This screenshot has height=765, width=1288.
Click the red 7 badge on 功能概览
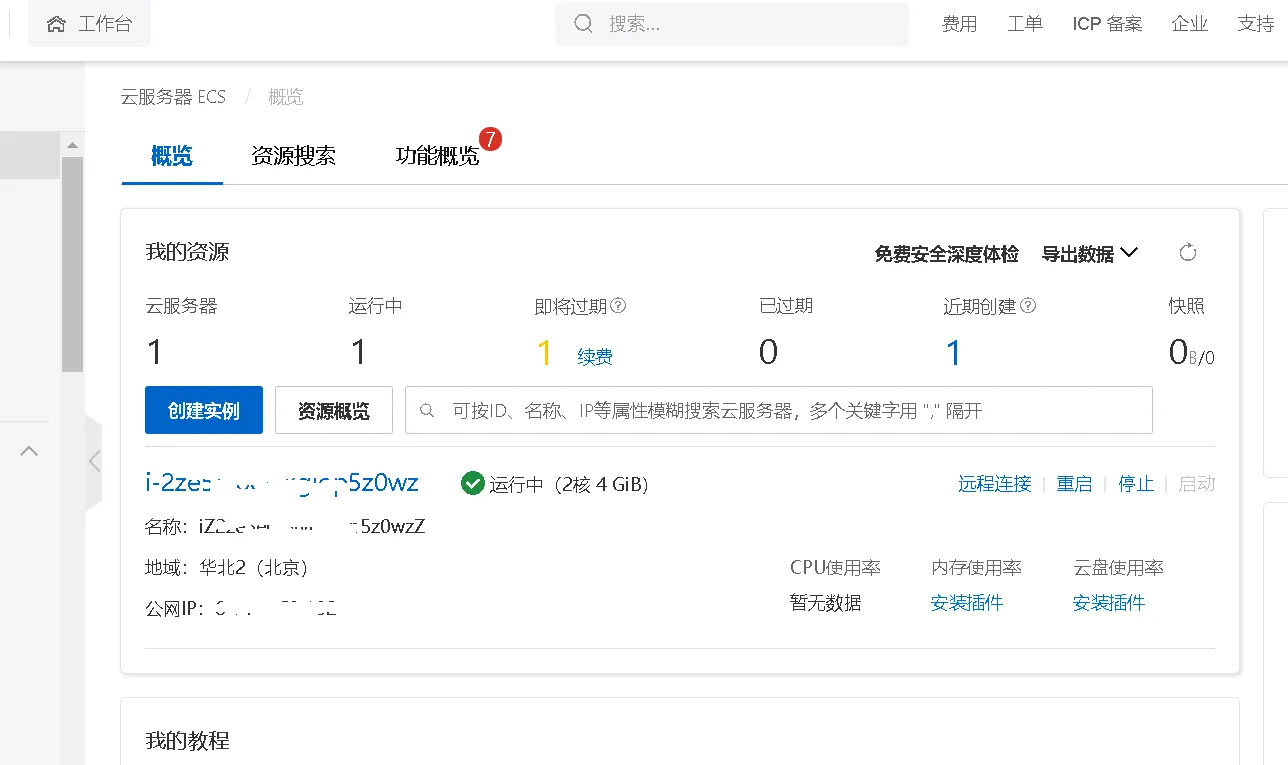[490, 138]
